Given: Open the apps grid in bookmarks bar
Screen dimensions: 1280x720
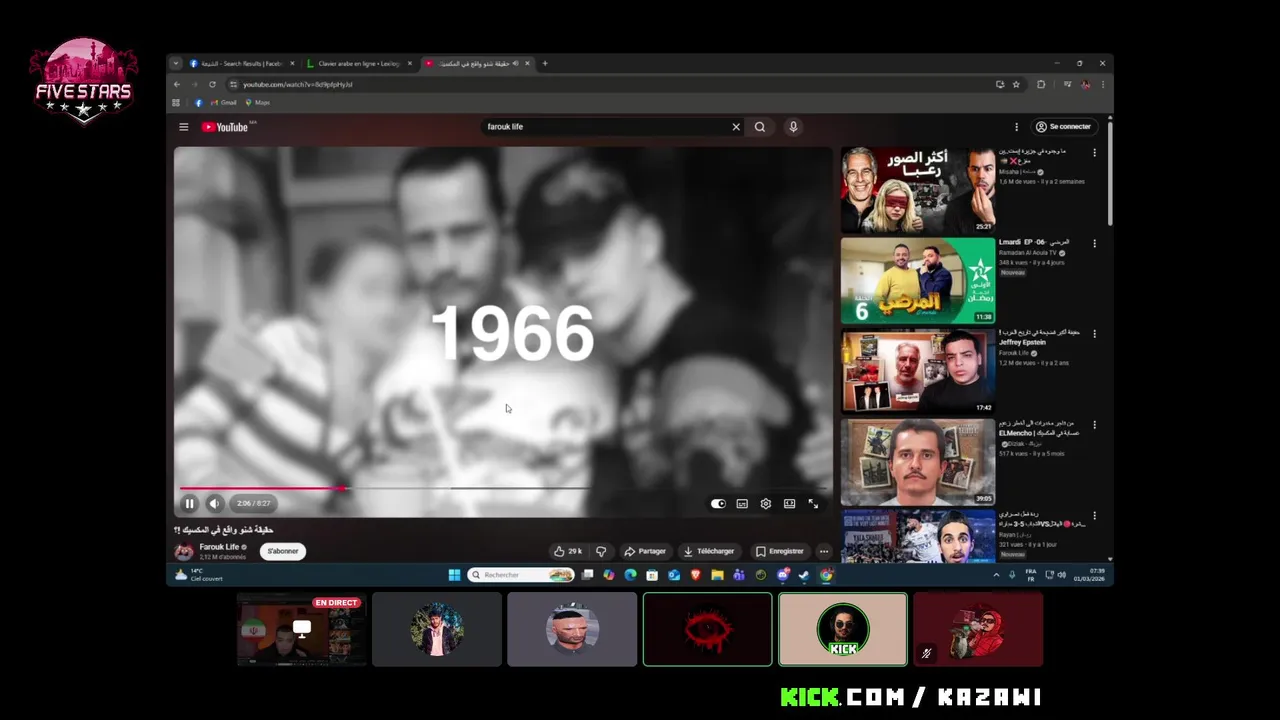Looking at the screenshot, I should (176, 102).
